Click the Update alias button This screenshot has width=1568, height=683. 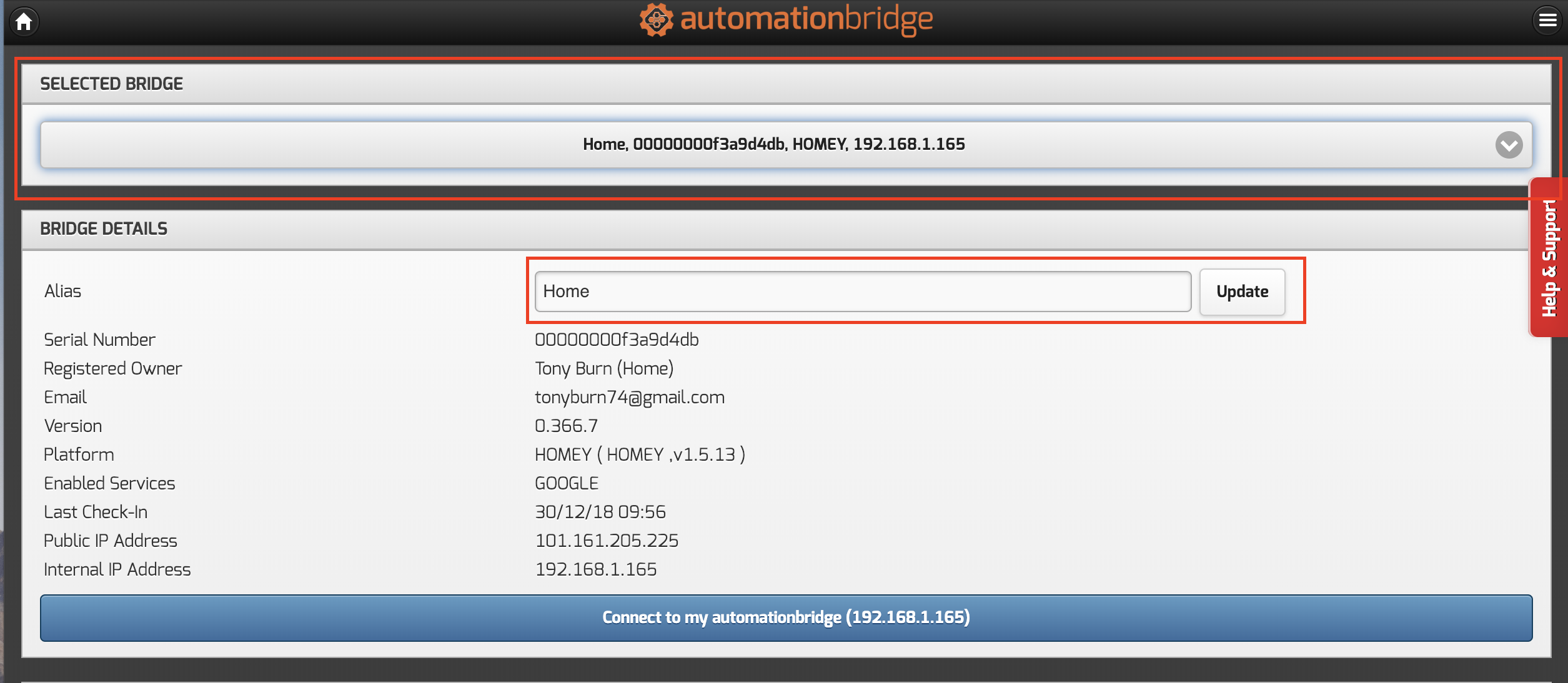(x=1241, y=292)
